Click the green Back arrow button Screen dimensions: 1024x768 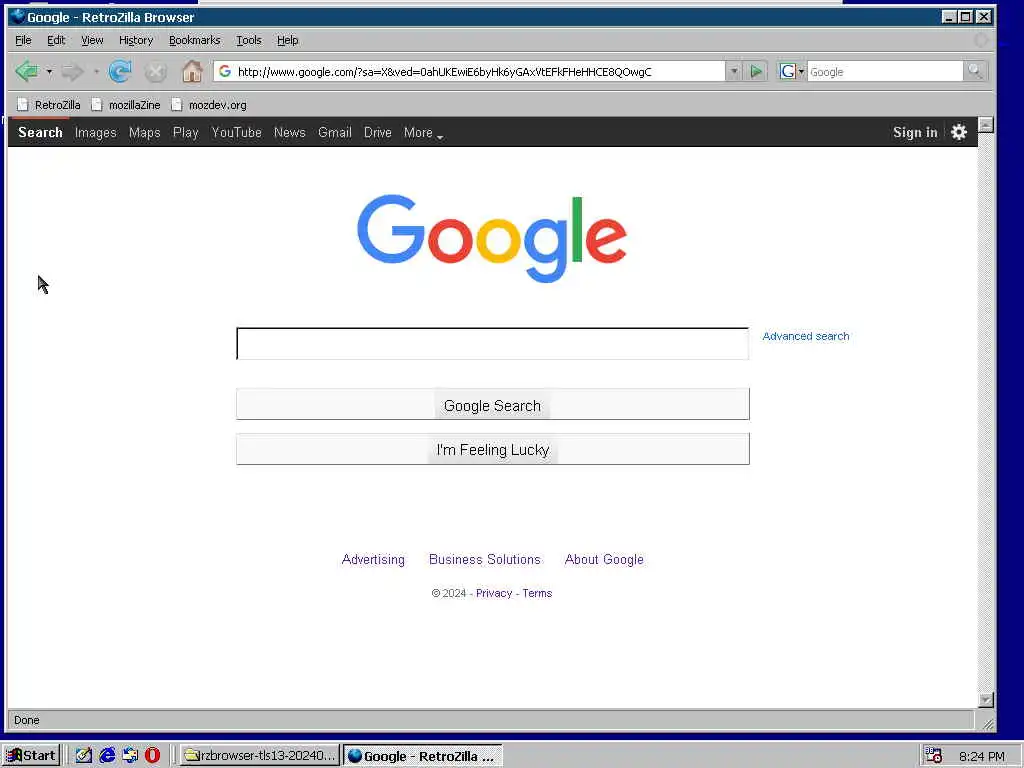[27, 71]
